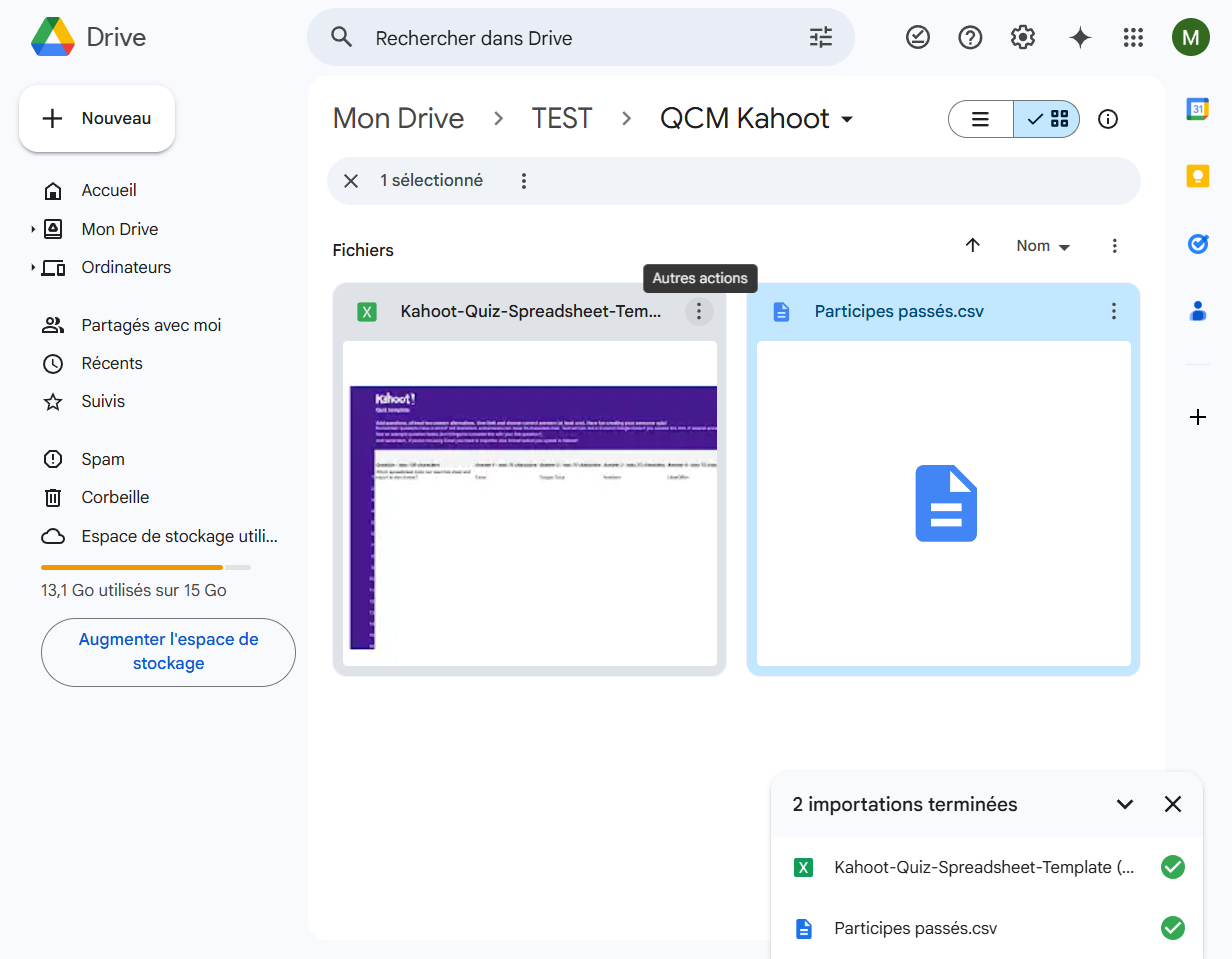
Task: Click the Google Drive logo
Action: click(x=53, y=38)
